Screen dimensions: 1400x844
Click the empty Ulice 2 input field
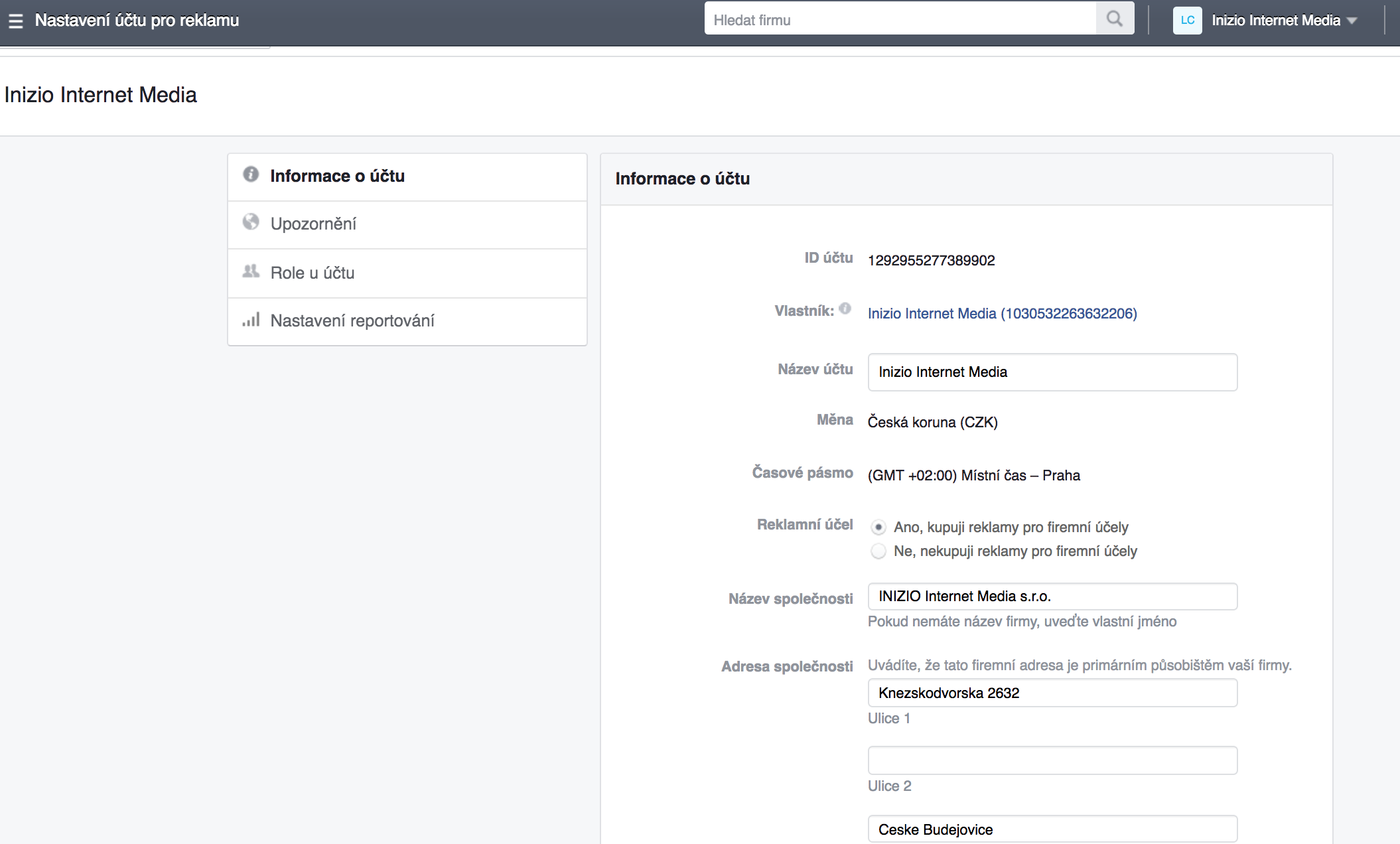coord(1052,760)
